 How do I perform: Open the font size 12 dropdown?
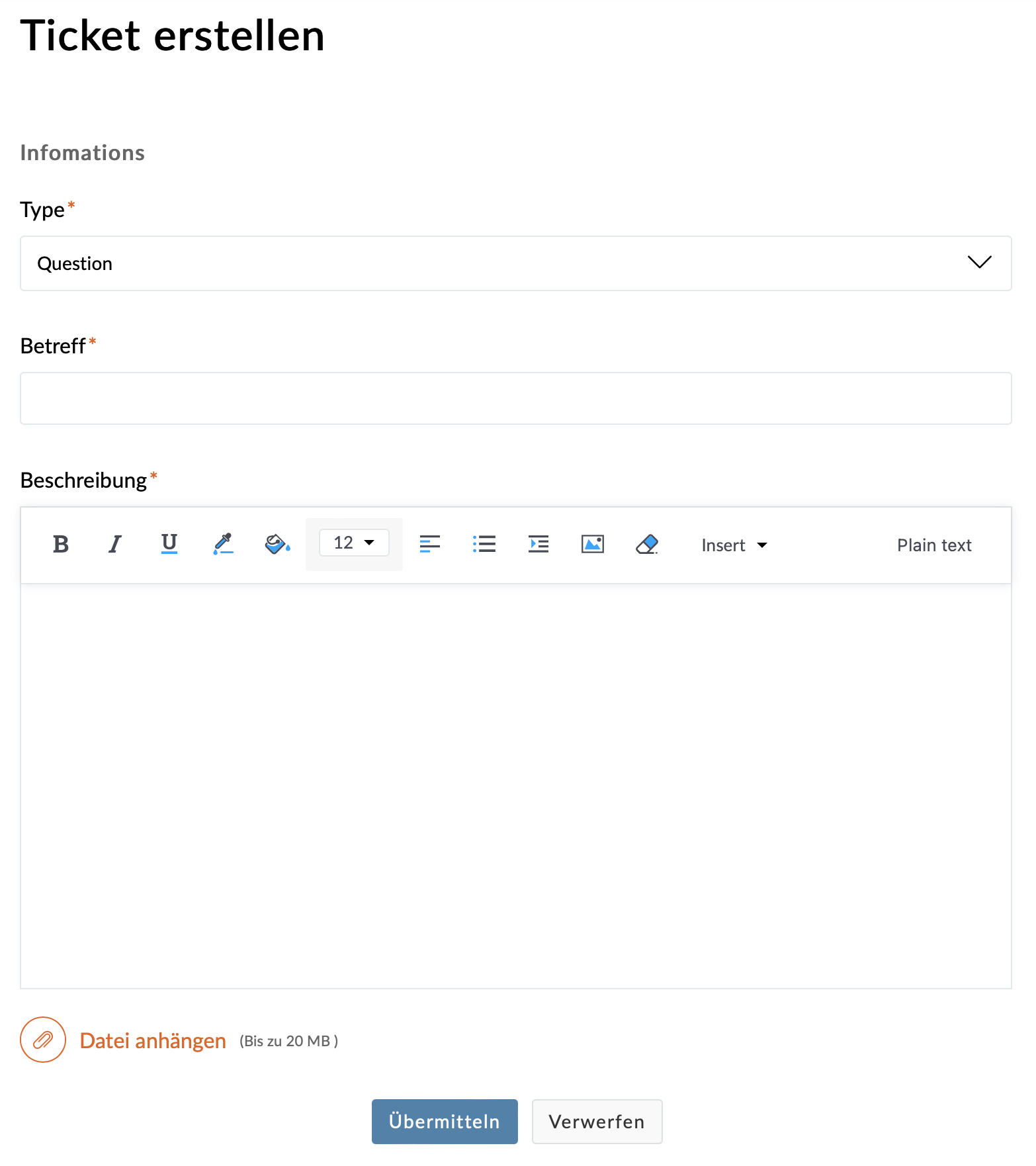click(x=354, y=543)
